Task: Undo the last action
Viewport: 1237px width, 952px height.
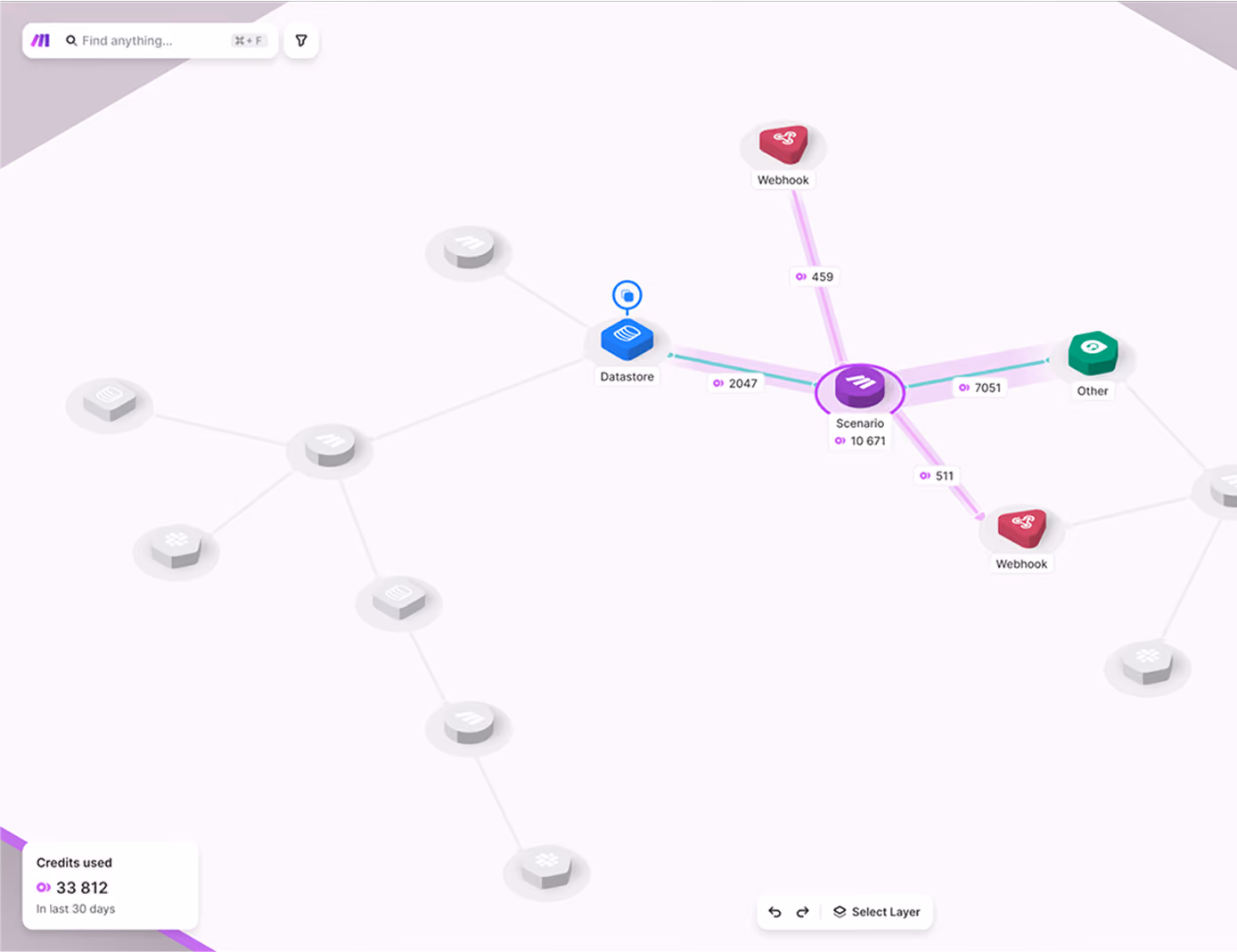Action: [x=774, y=912]
